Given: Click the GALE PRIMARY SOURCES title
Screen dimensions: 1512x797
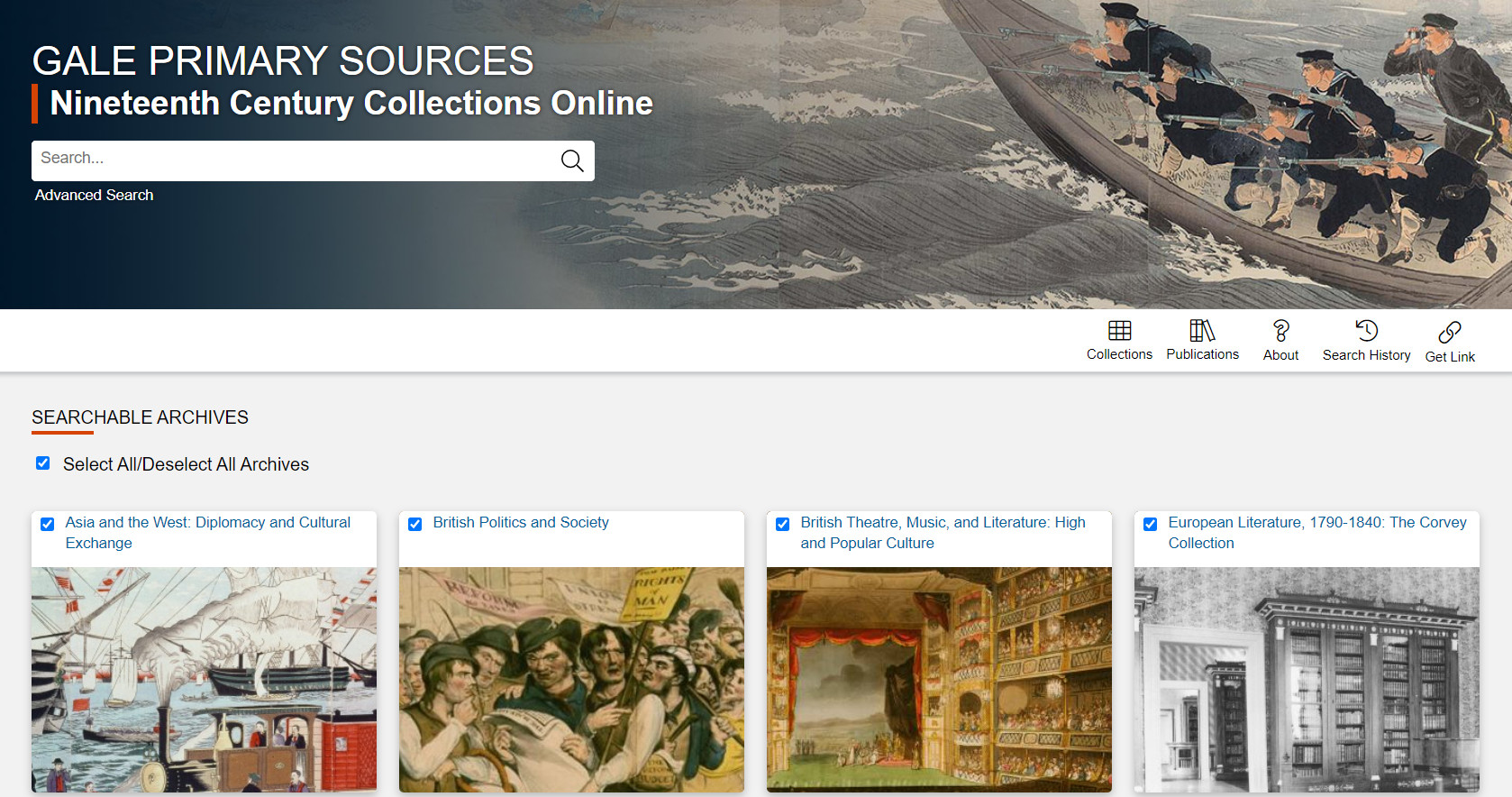Looking at the screenshot, I should click(283, 61).
